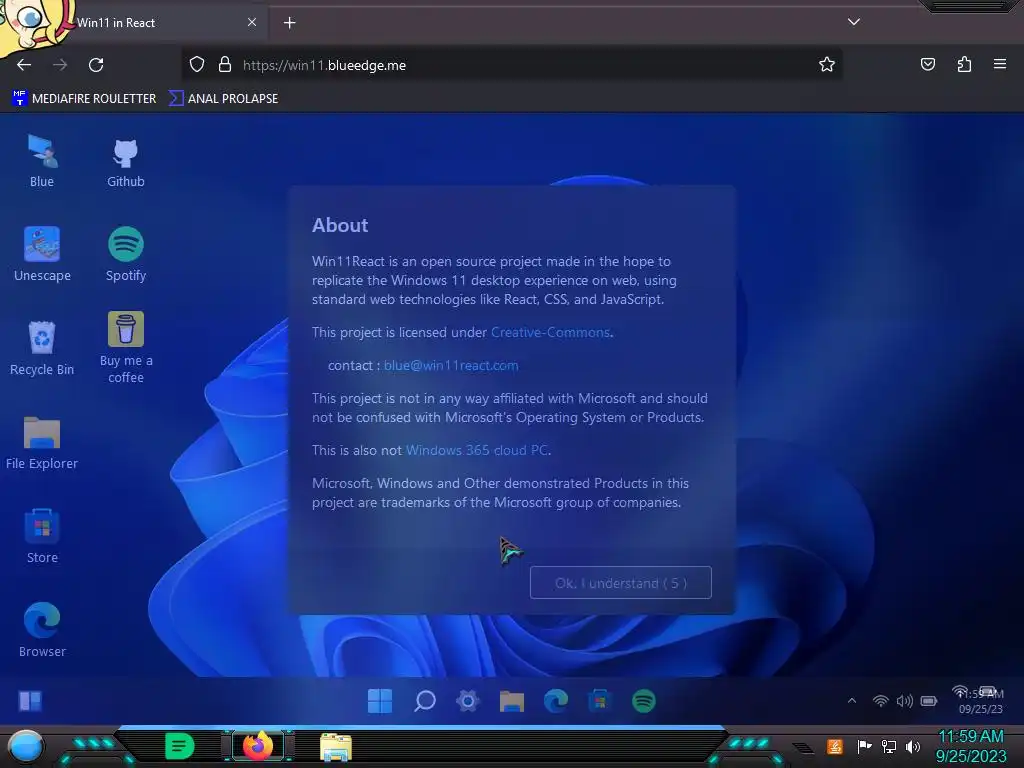1024x768 pixels.
Task: Click host tray action center flag icon
Action: click(x=863, y=746)
